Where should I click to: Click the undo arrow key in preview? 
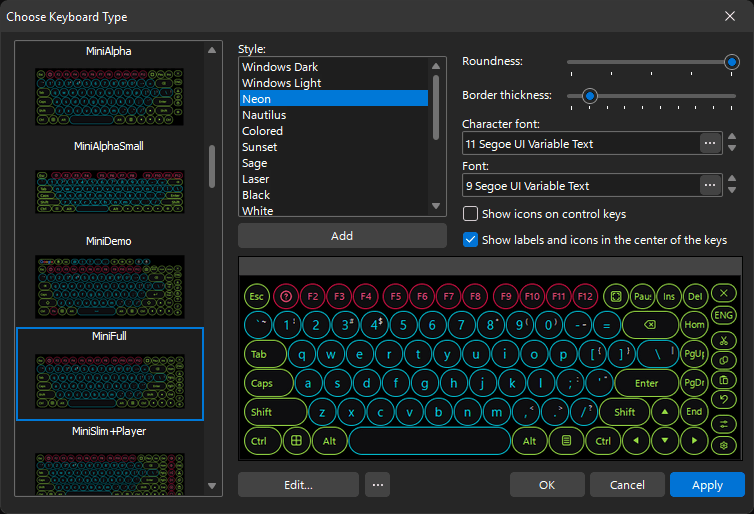724,399
